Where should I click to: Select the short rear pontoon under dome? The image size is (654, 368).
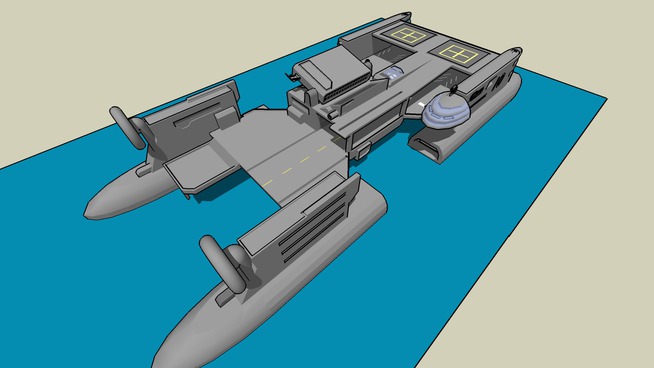point(434,145)
